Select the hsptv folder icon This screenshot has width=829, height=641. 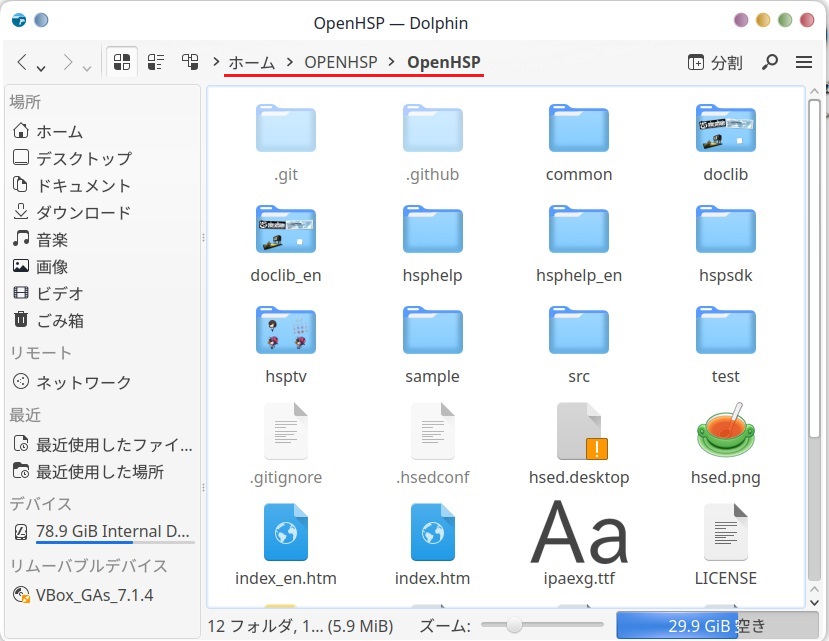click(285, 330)
